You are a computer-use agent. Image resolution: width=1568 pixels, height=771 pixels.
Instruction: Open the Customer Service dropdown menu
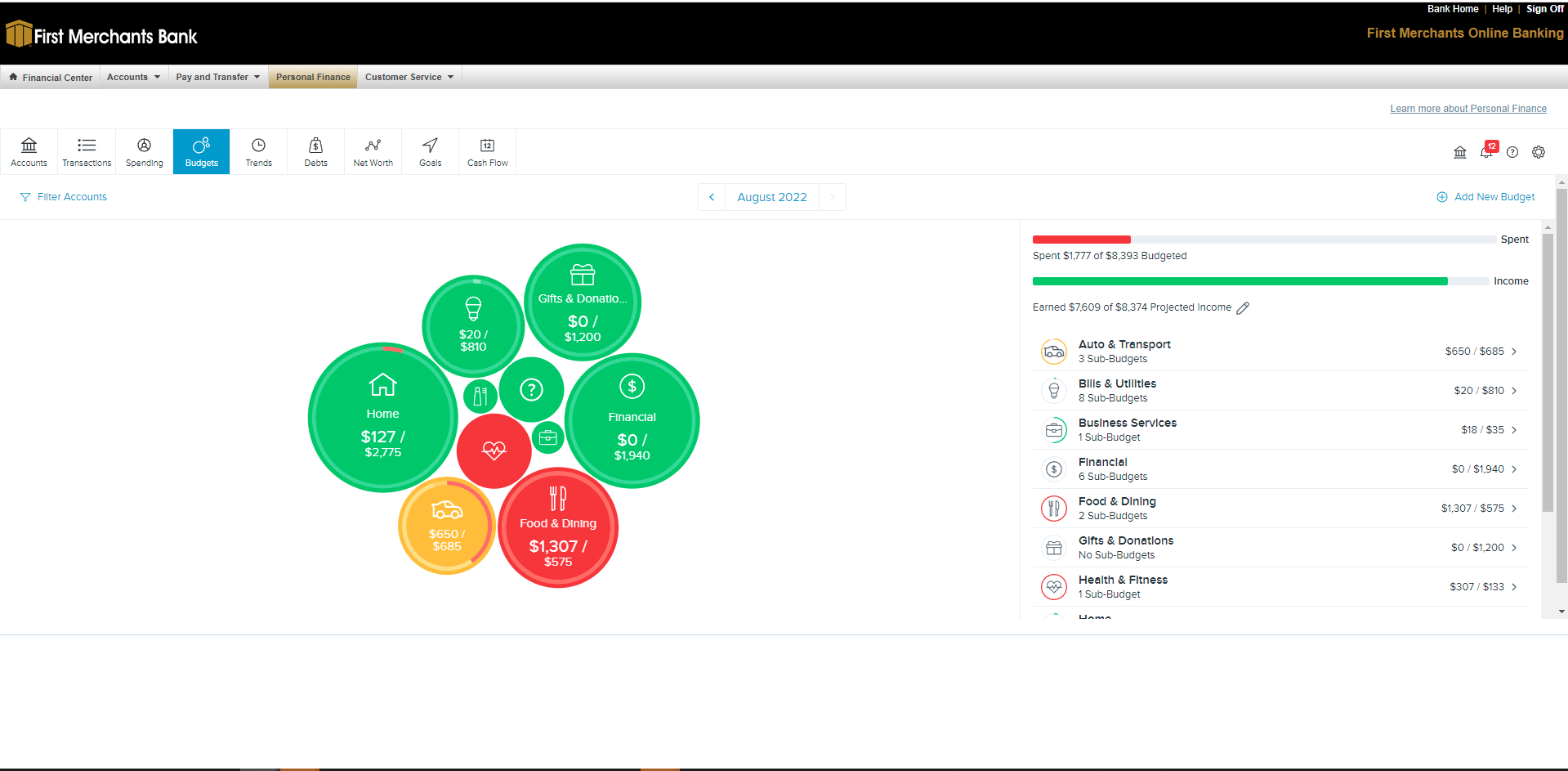pyautogui.click(x=409, y=77)
